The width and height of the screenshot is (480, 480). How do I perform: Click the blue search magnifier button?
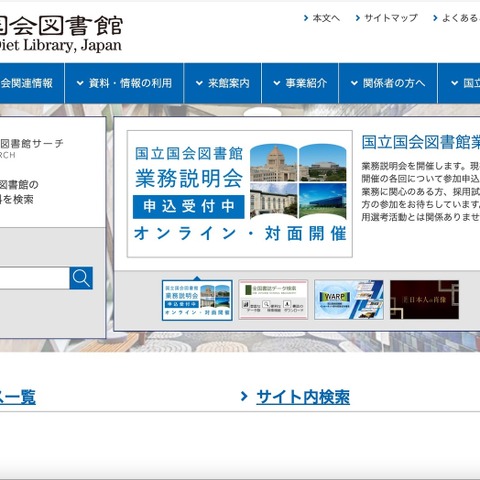pyautogui.click(x=81, y=278)
